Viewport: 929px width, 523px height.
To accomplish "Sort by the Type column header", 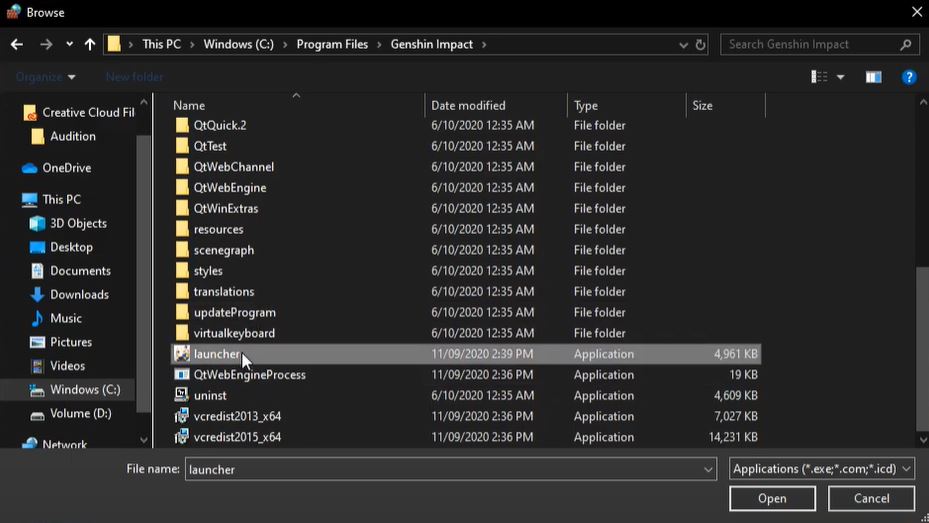I will click(585, 105).
